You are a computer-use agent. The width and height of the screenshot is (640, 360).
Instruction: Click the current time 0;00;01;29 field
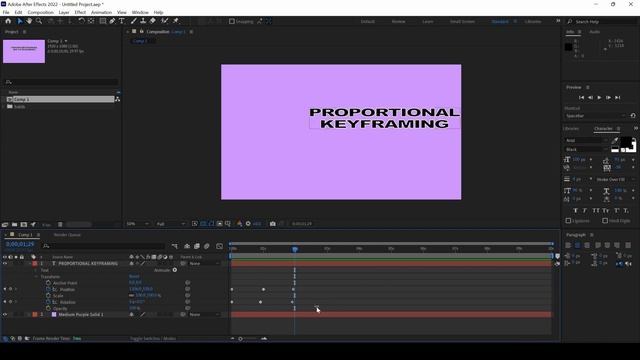[20, 244]
